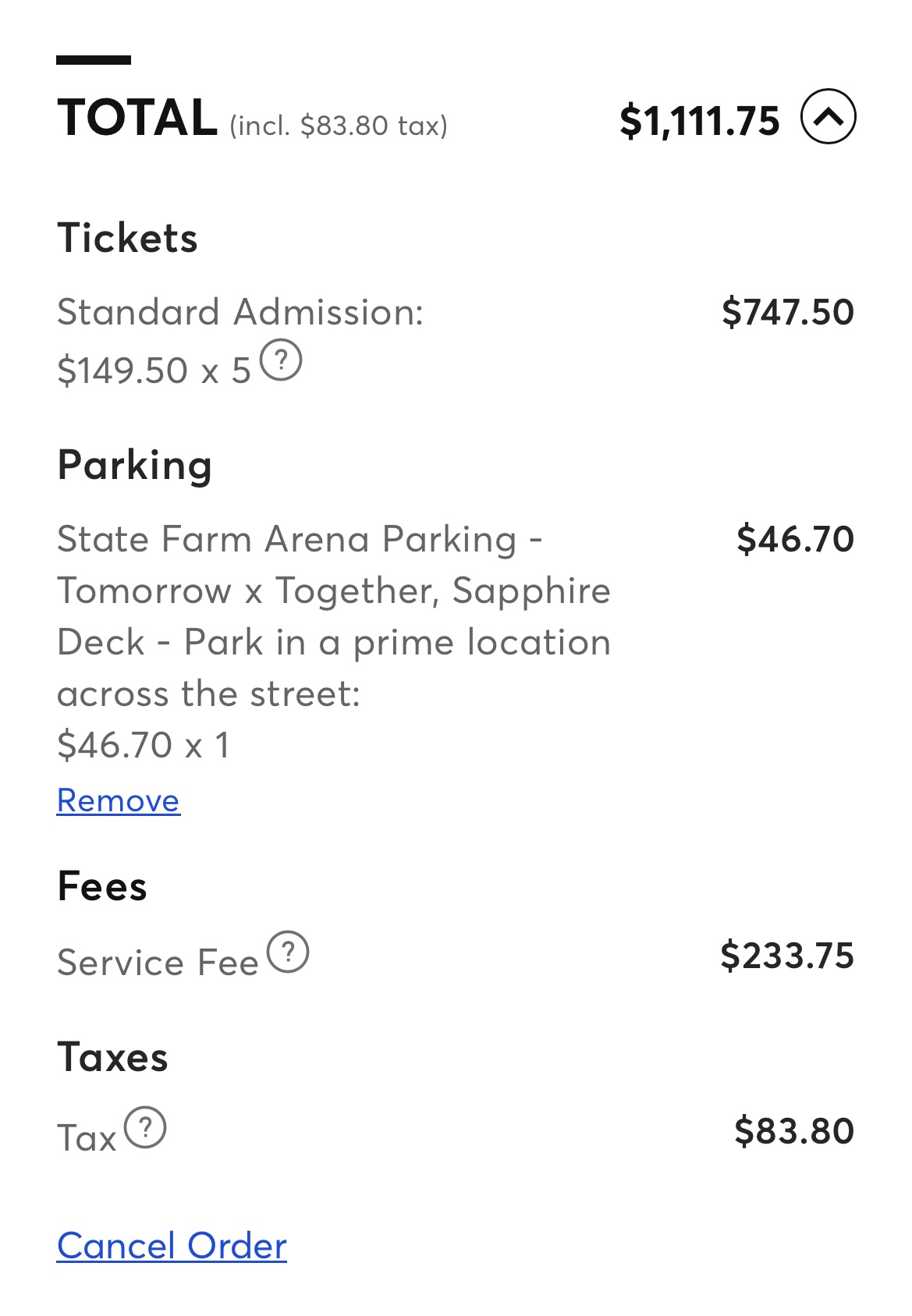912x1316 pixels.
Task: Open help icon beside Standard Admission price
Action: [281, 360]
